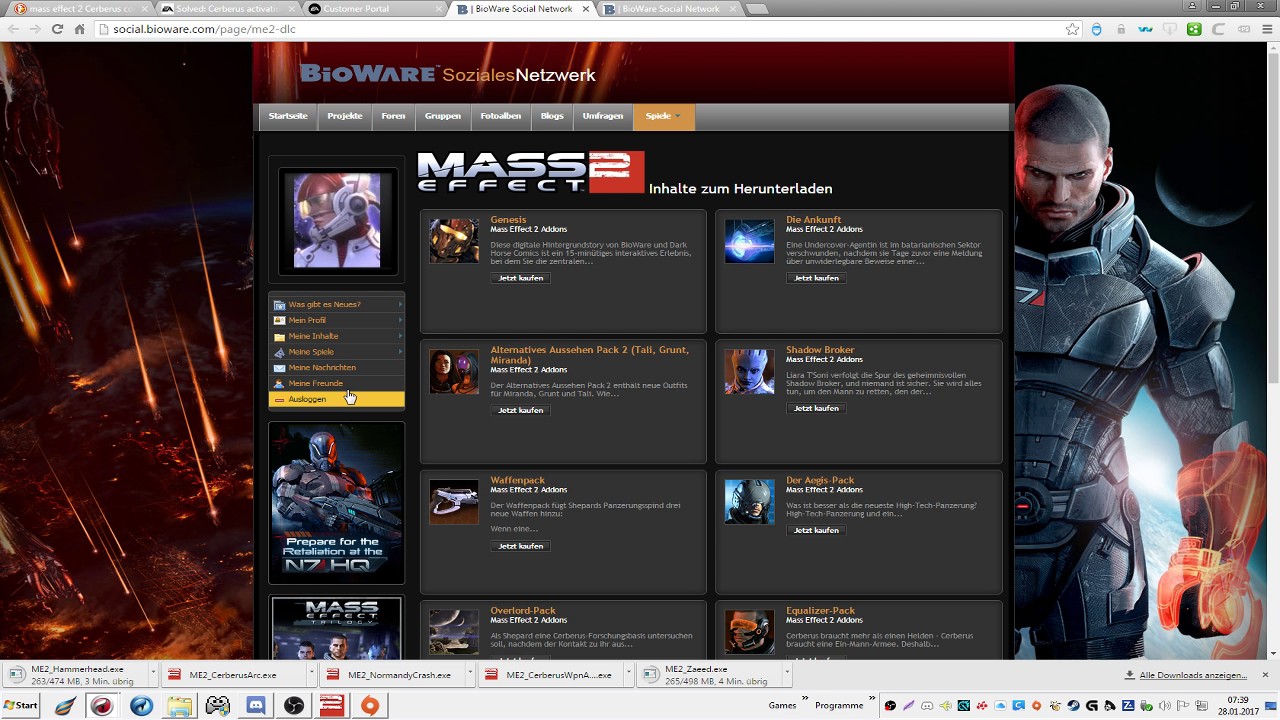Click the blue shield extension icon
The width and height of the screenshot is (1280, 720).
tap(1097, 29)
